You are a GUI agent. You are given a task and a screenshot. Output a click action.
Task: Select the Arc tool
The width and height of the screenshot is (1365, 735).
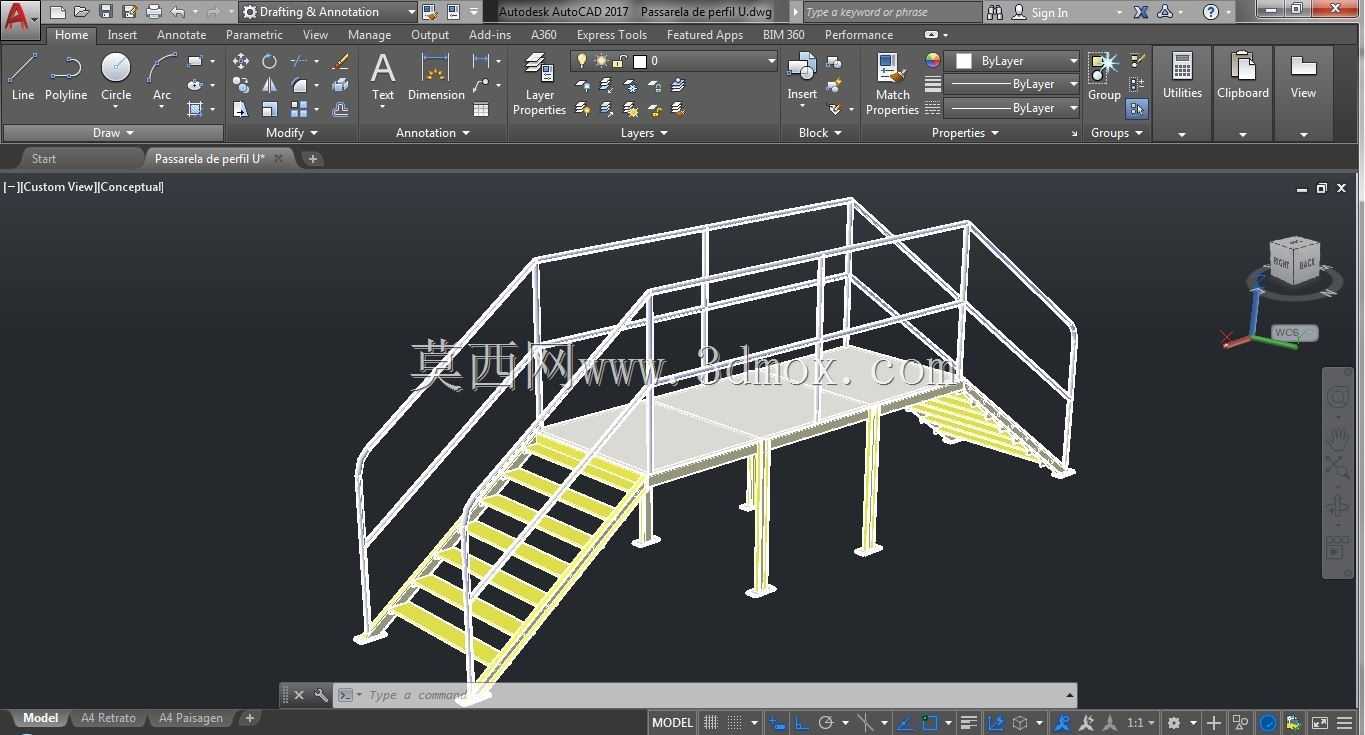162,77
